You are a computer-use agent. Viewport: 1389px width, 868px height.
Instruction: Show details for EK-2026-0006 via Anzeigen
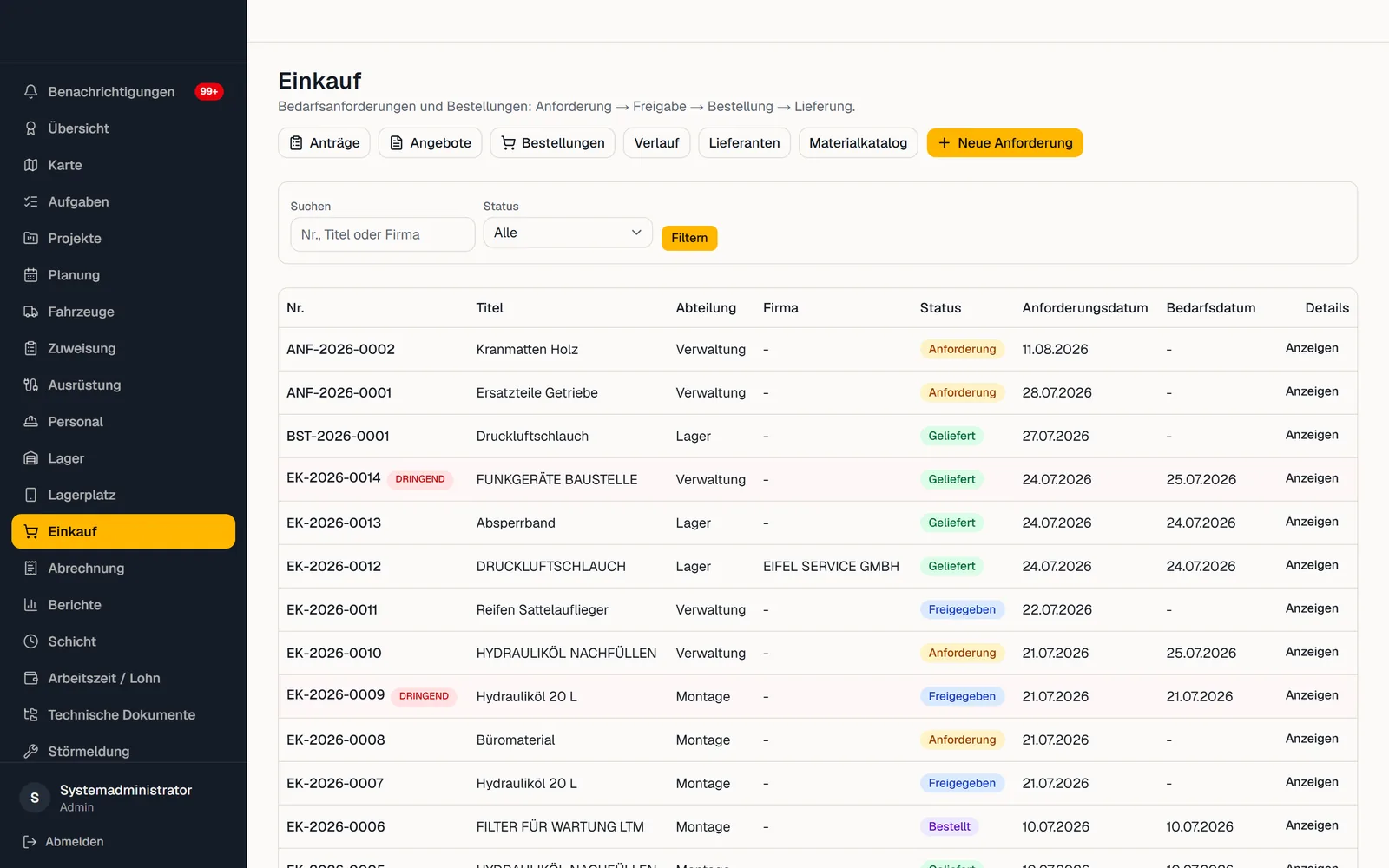pyautogui.click(x=1312, y=825)
